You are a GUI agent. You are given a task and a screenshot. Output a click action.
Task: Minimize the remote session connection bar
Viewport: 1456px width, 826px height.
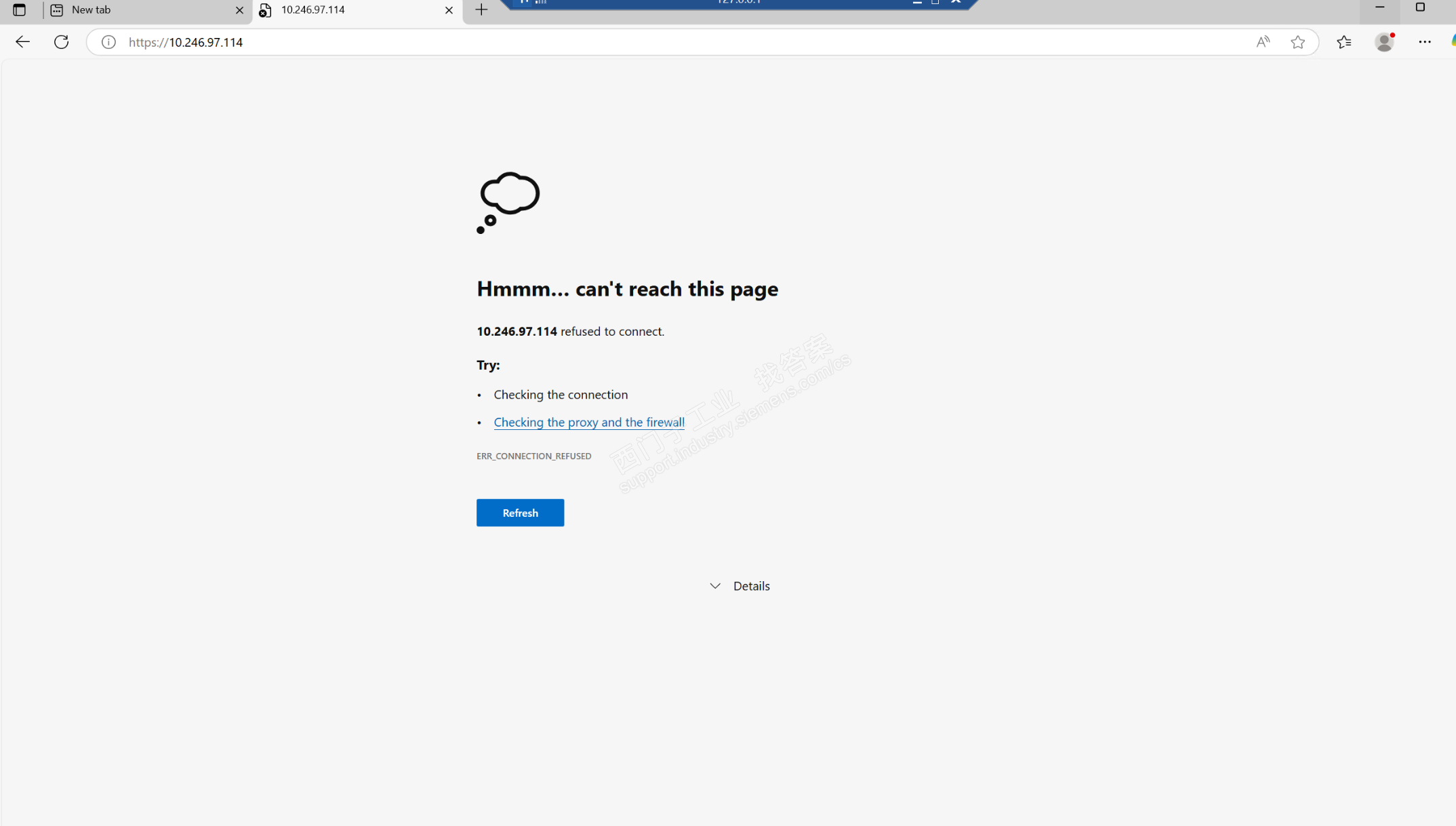tap(917, 2)
